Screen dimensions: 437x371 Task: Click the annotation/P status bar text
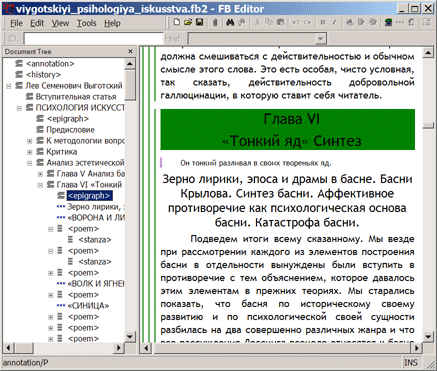coord(26,363)
